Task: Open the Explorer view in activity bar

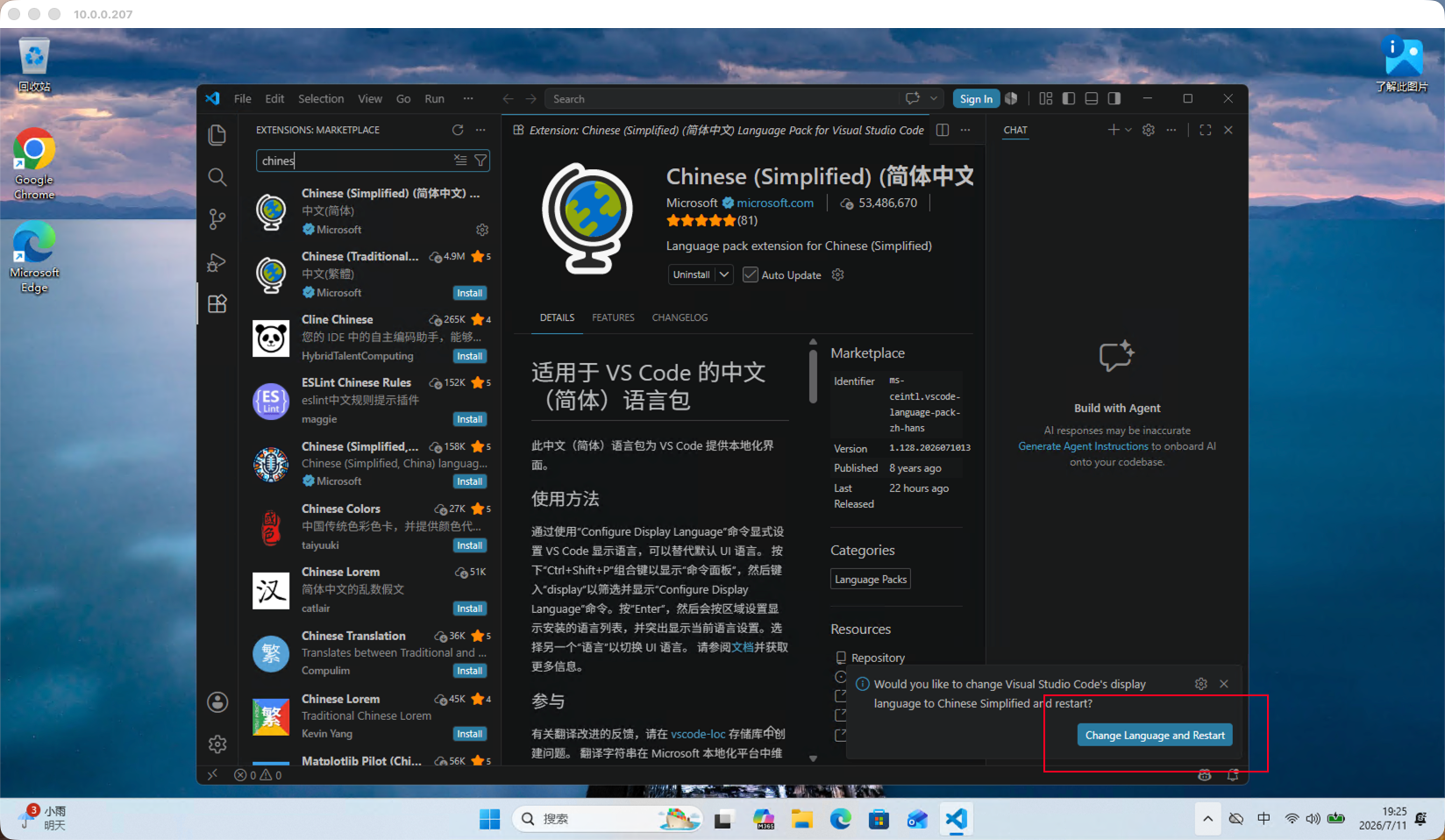Action: click(x=217, y=135)
